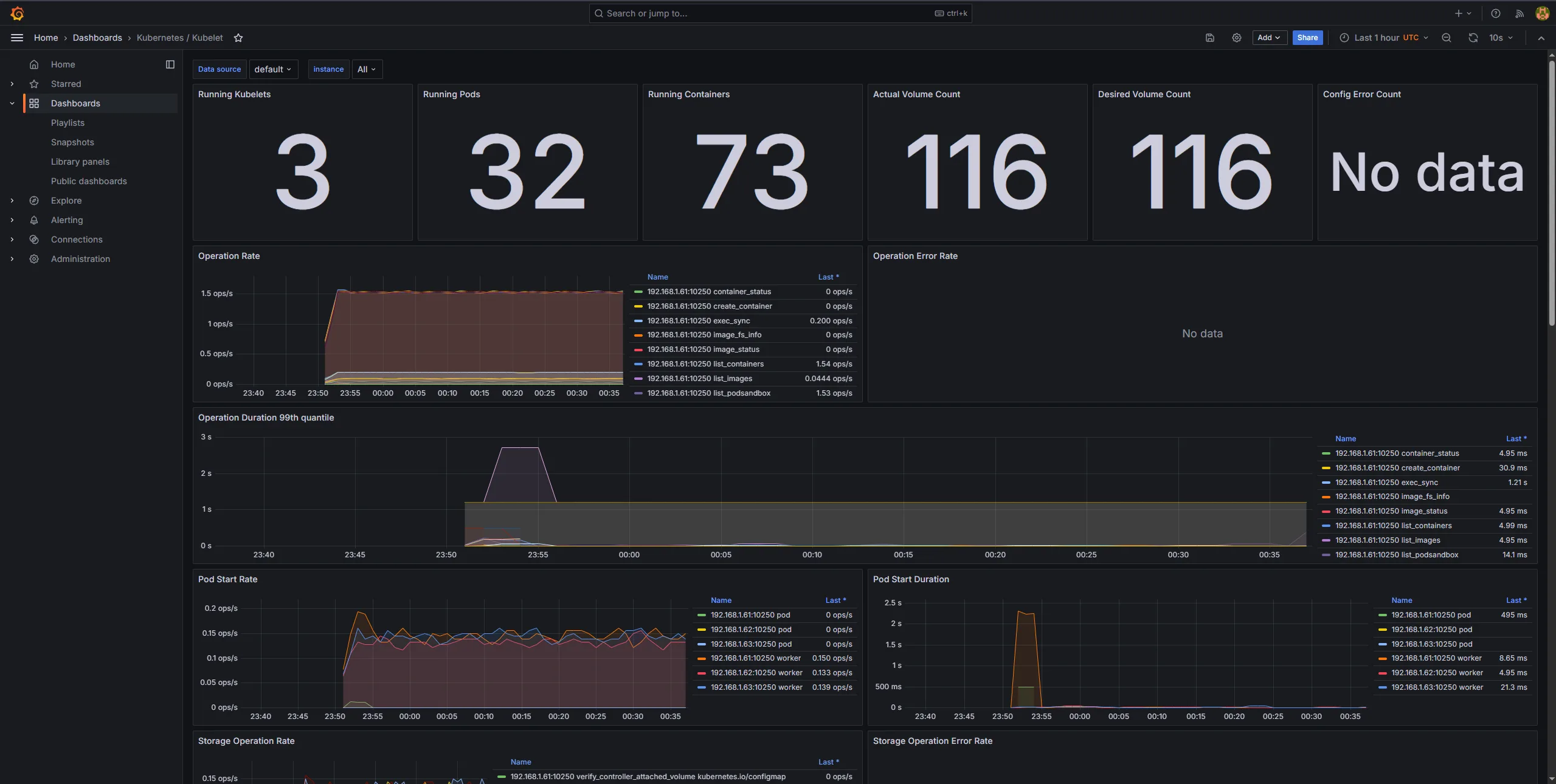
Task: Click the Explore compass icon
Action: coord(34,201)
